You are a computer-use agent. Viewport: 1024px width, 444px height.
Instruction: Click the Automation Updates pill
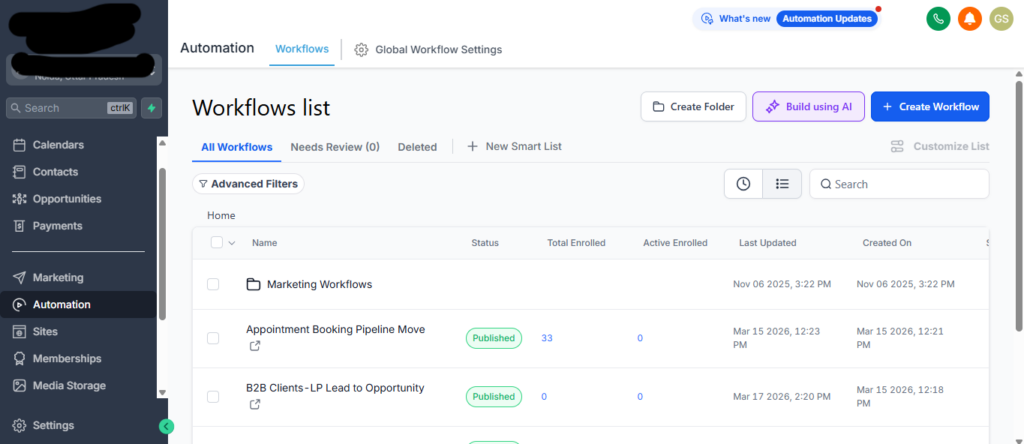pos(827,19)
